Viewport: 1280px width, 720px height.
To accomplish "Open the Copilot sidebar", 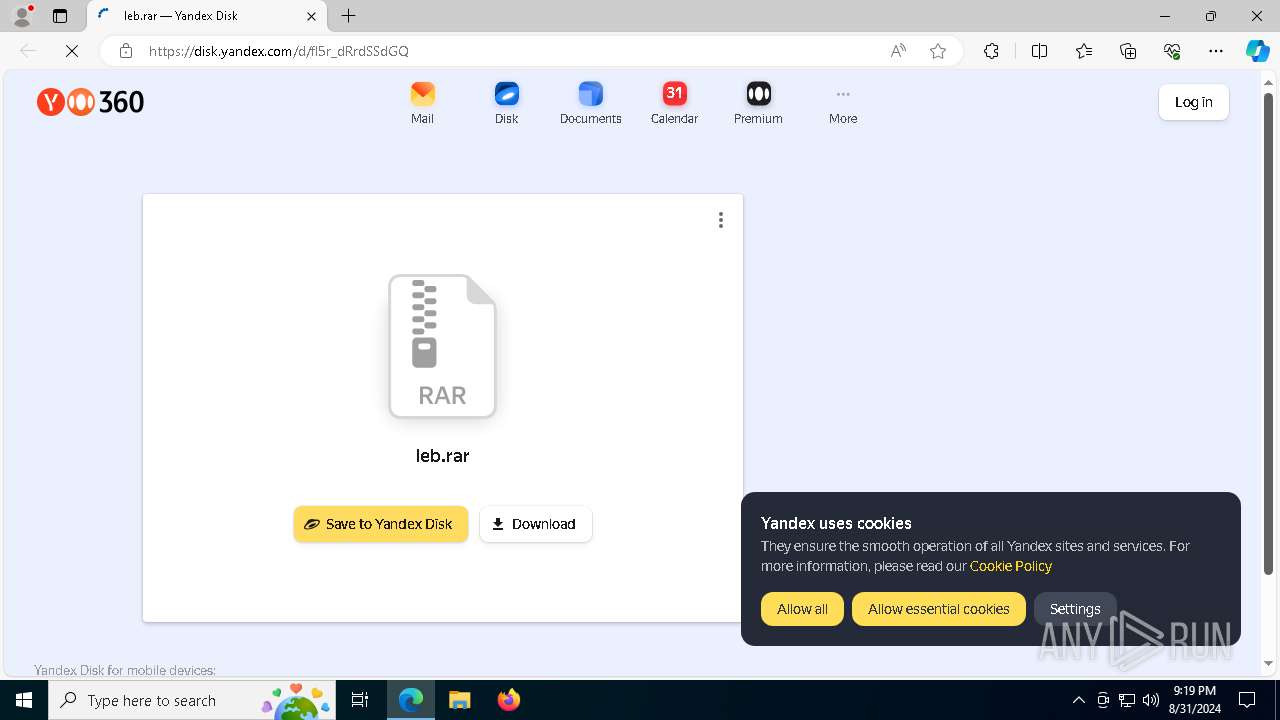I will click(1257, 51).
